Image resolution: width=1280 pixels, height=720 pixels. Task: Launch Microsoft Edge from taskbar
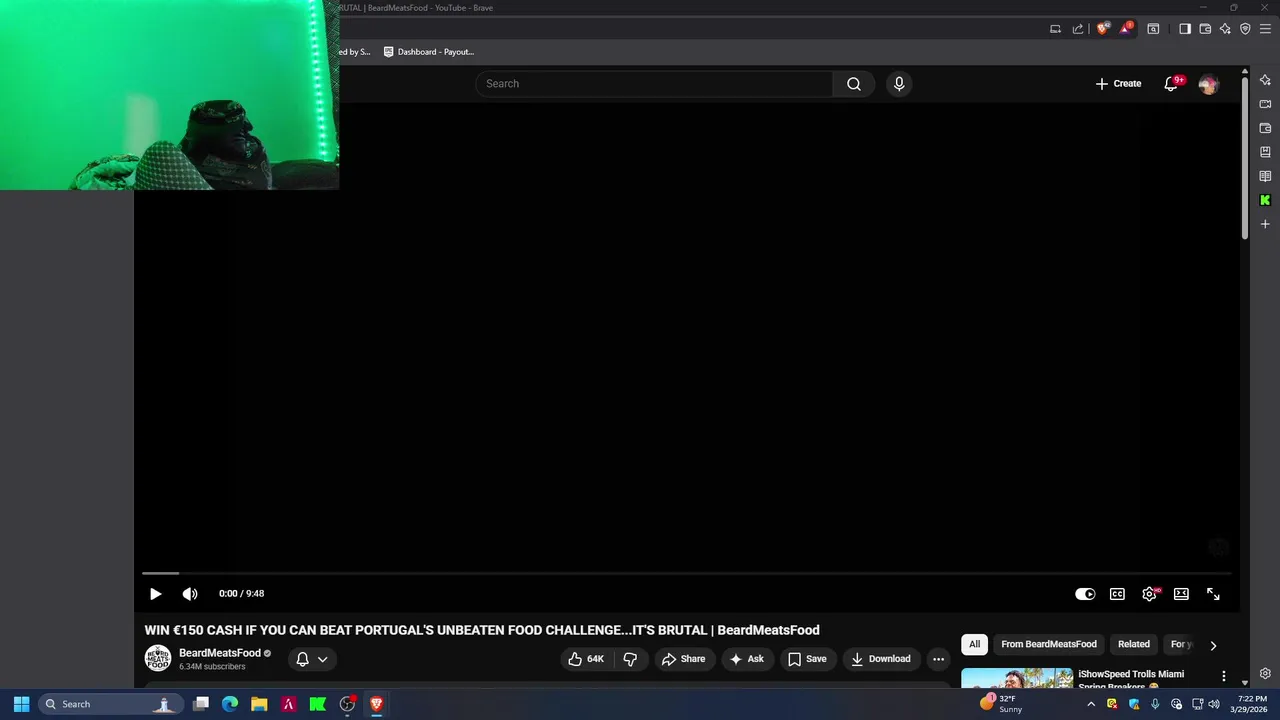[230, 704]
